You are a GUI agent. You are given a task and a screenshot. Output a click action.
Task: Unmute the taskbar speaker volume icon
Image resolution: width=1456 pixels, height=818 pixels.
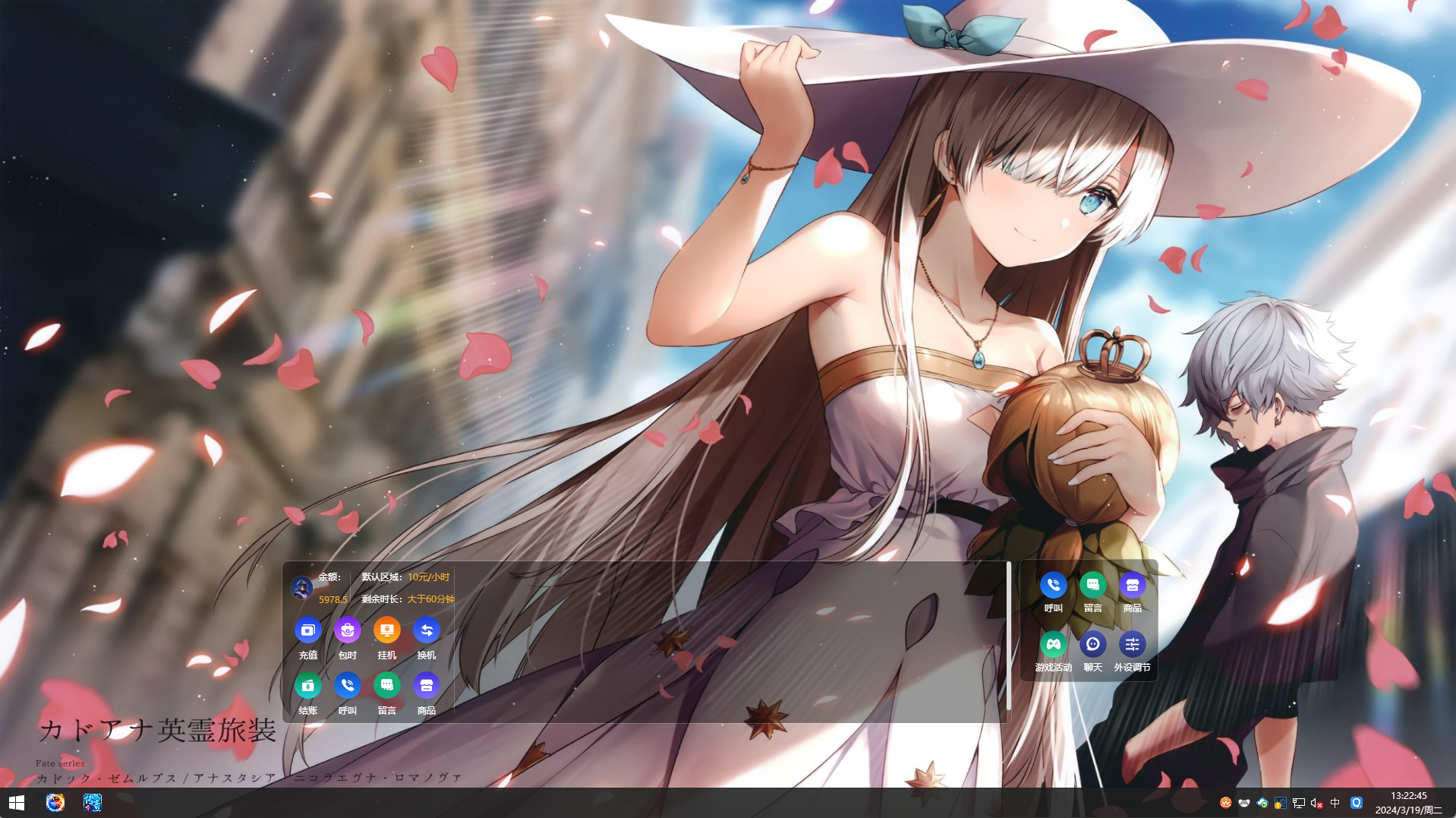click(1317, 803)
